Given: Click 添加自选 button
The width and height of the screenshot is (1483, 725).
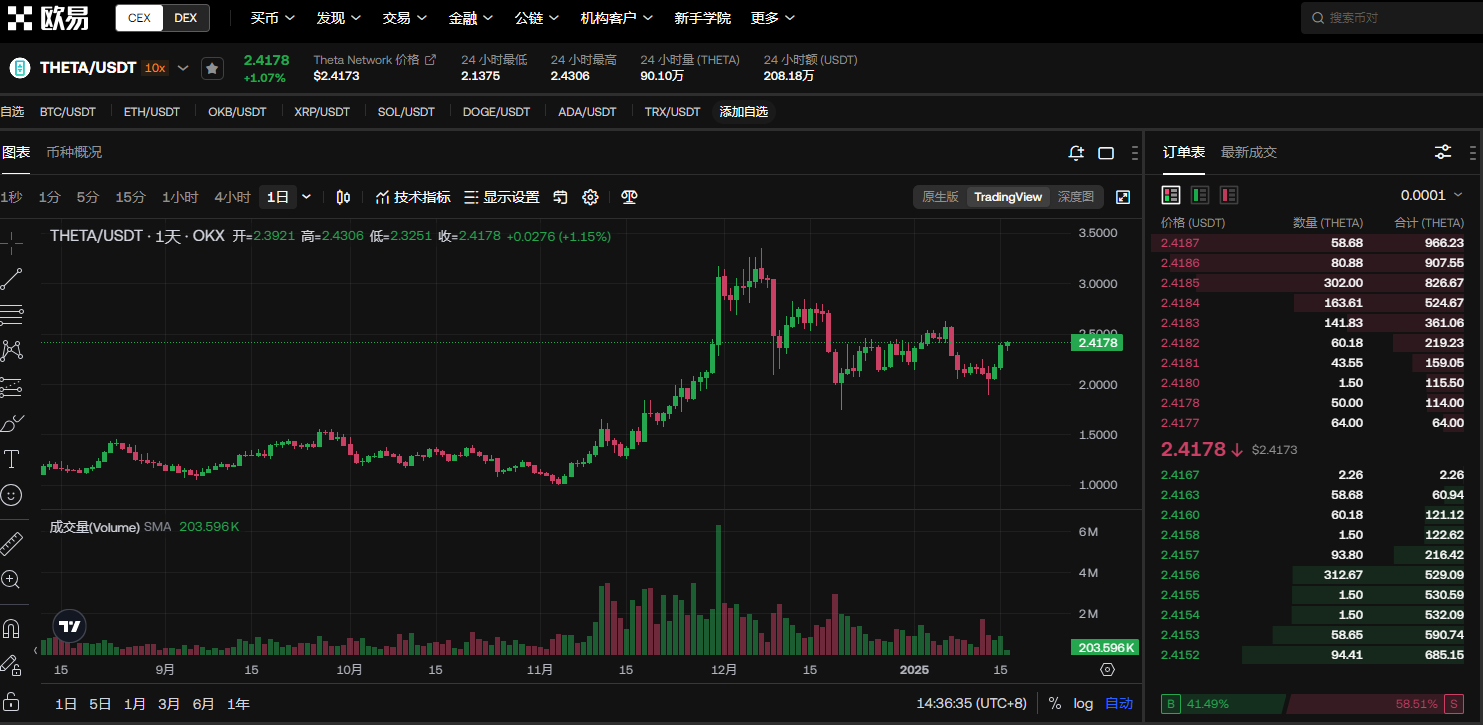Looking at the screenshot, I should click(743, 112).
